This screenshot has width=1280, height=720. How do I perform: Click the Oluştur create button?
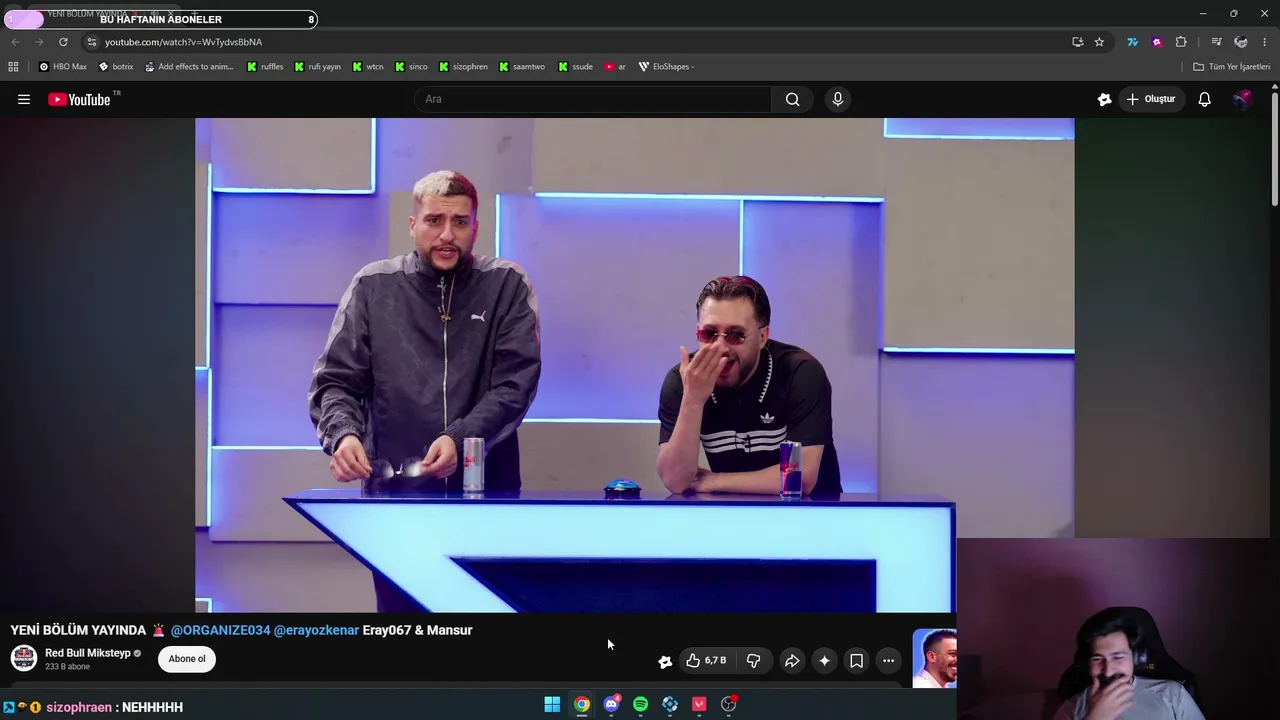point(1151,99)
